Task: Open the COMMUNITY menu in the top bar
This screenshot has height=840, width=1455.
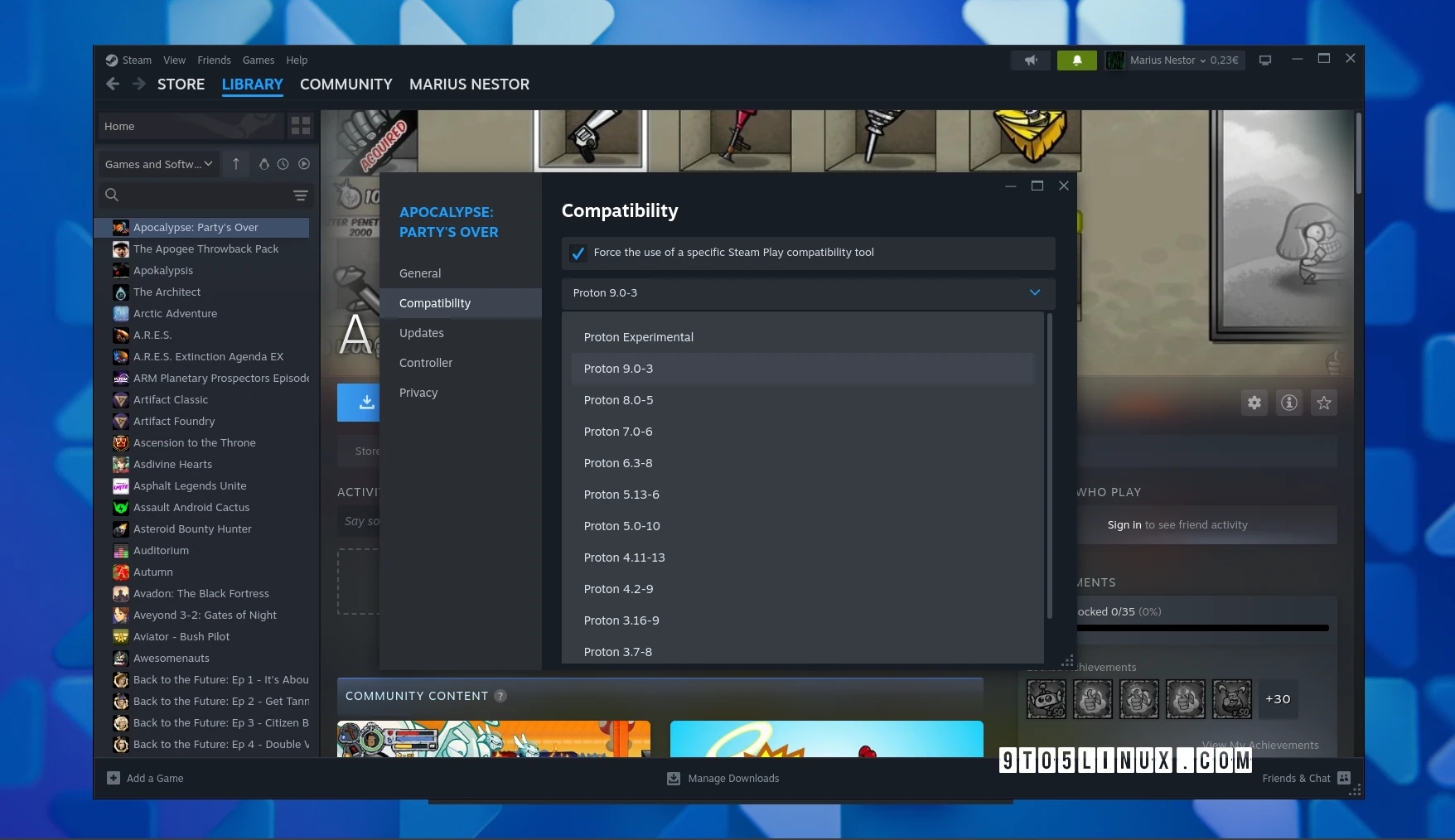Action: pos(346,84)
